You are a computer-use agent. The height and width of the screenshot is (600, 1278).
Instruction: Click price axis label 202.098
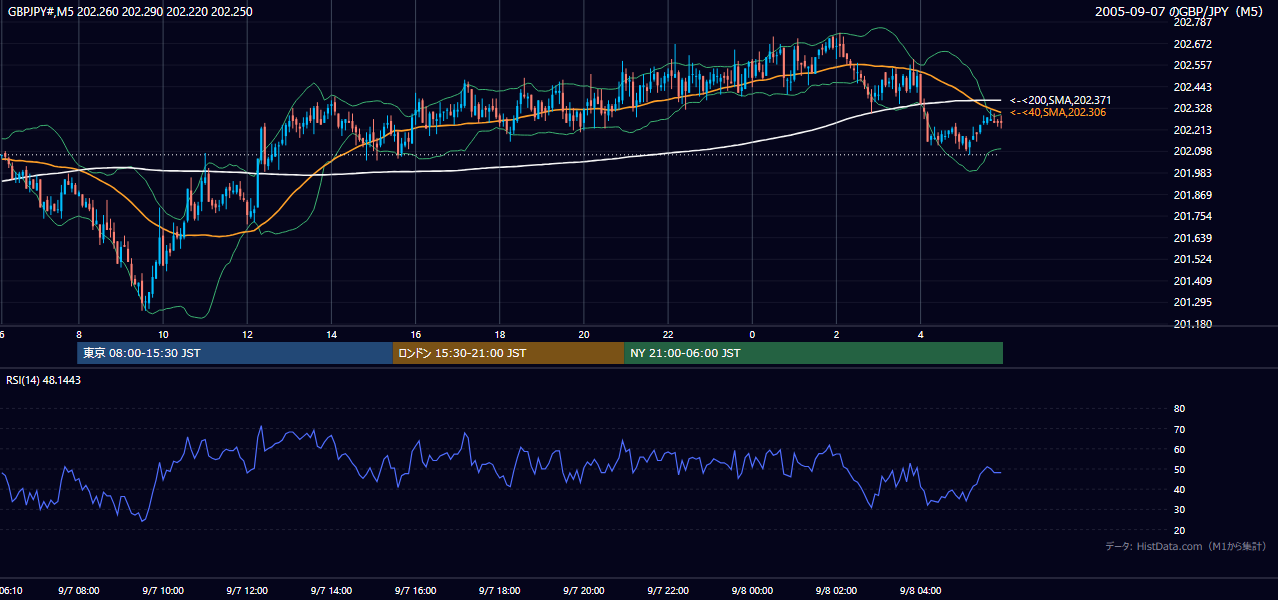tap(1192, 151)
